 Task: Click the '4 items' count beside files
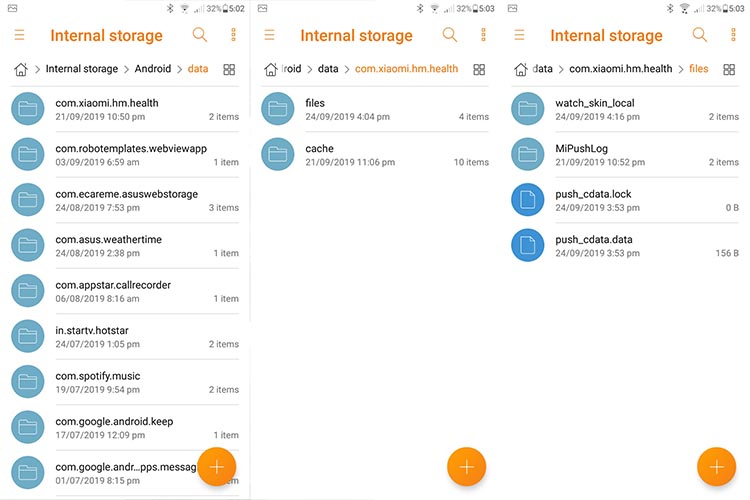click(x=474, y=117)
